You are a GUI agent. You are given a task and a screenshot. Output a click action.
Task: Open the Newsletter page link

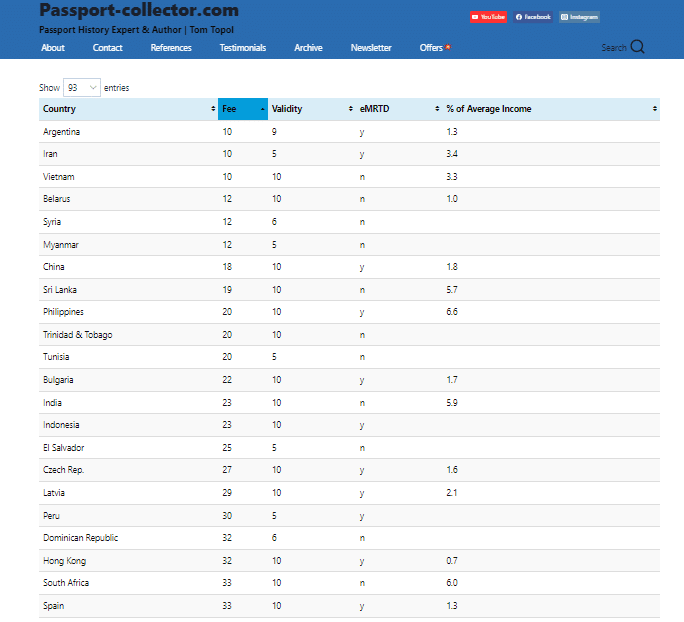371,48
